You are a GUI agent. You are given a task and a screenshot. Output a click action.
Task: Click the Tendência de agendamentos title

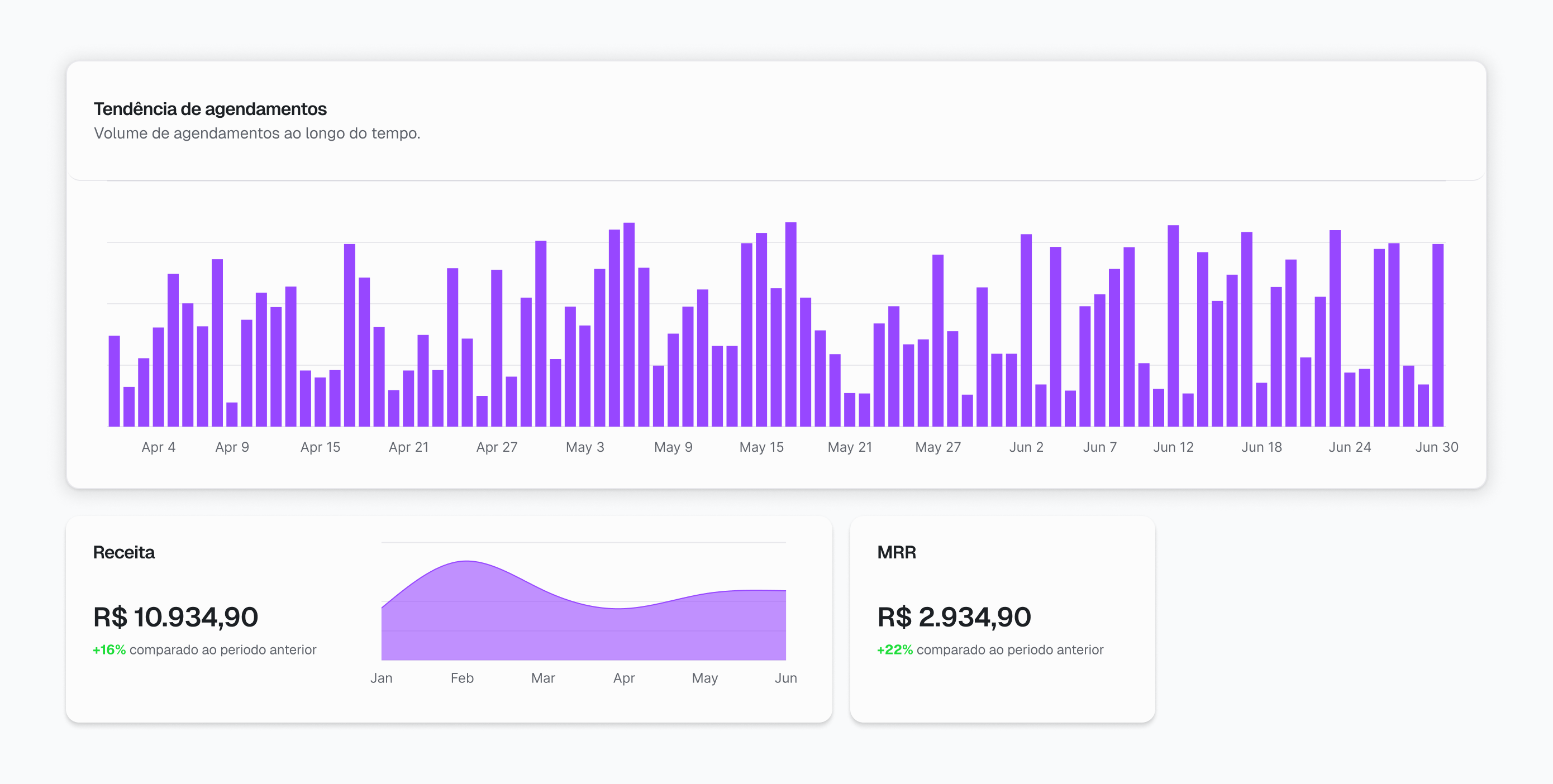coord(210,109)
